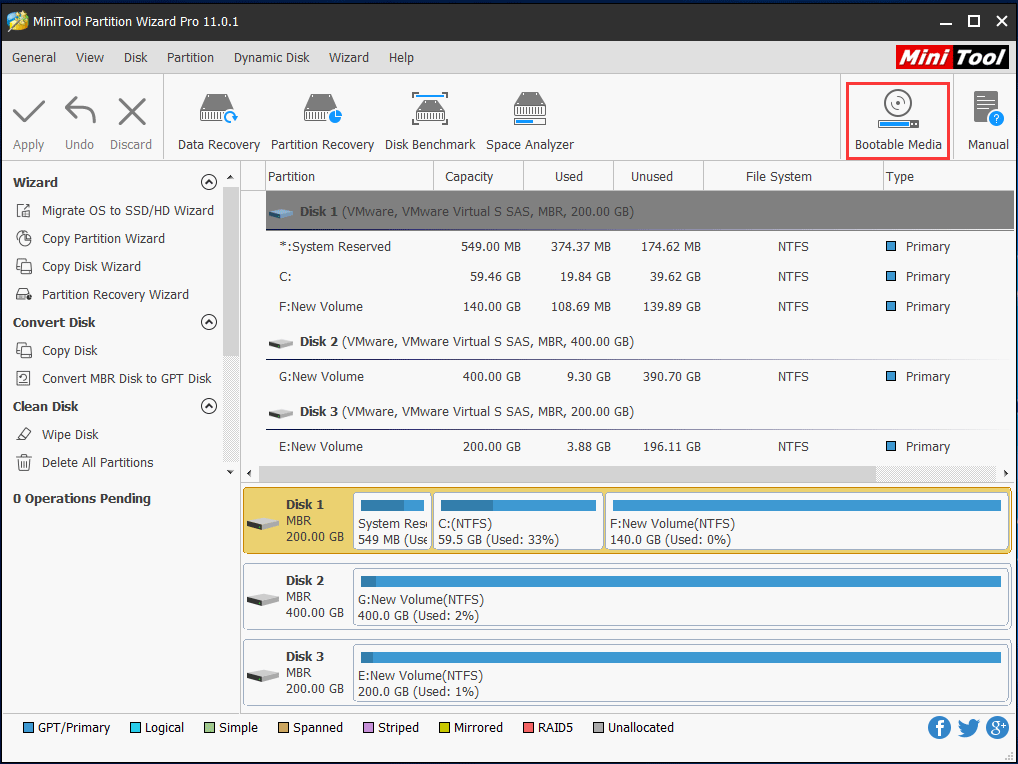The width and height of the screenshot is (1018, 764).
Task: Open the Partition menu
Action: point(190,58)
